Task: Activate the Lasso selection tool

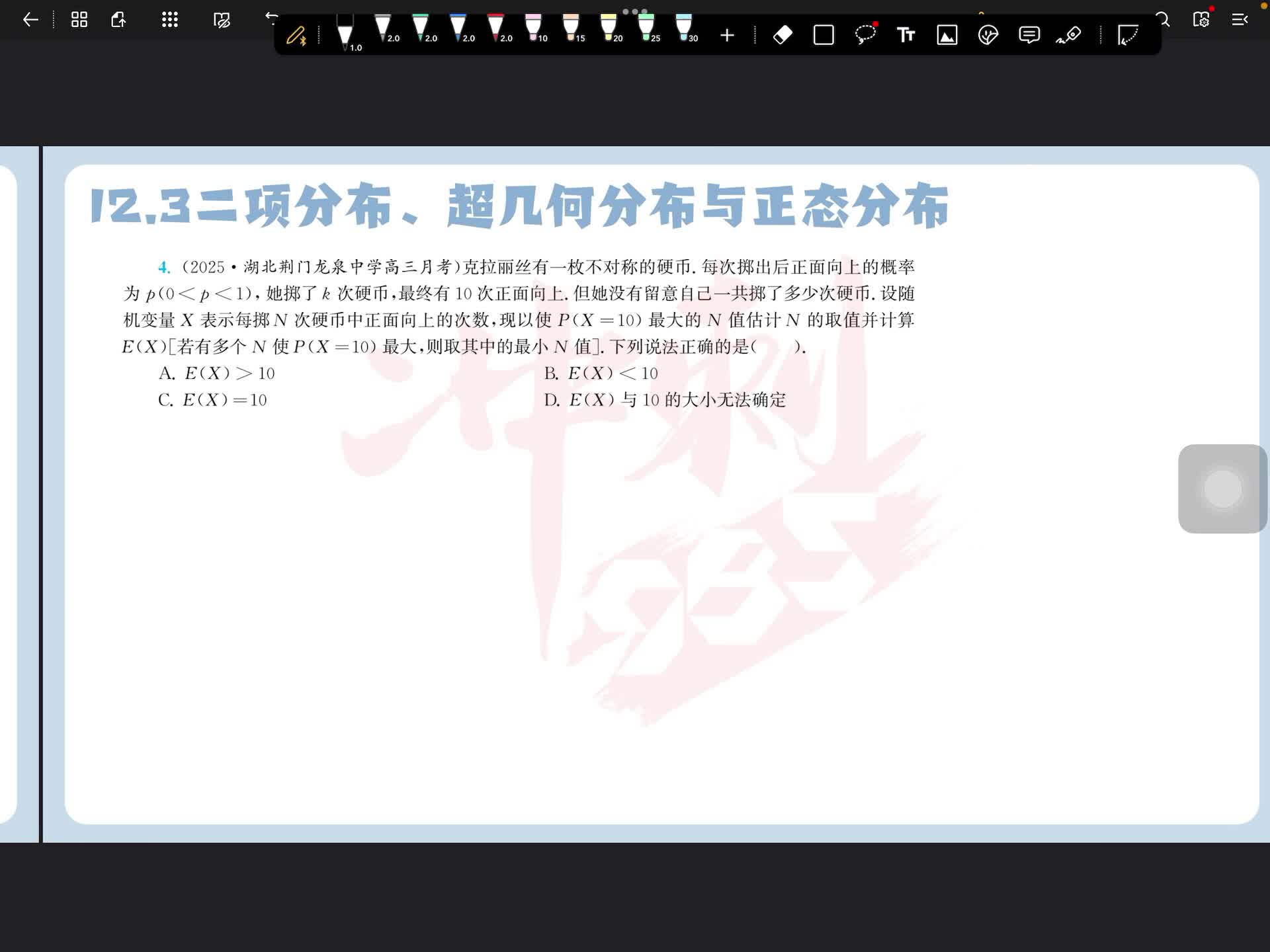Action: 865,35
